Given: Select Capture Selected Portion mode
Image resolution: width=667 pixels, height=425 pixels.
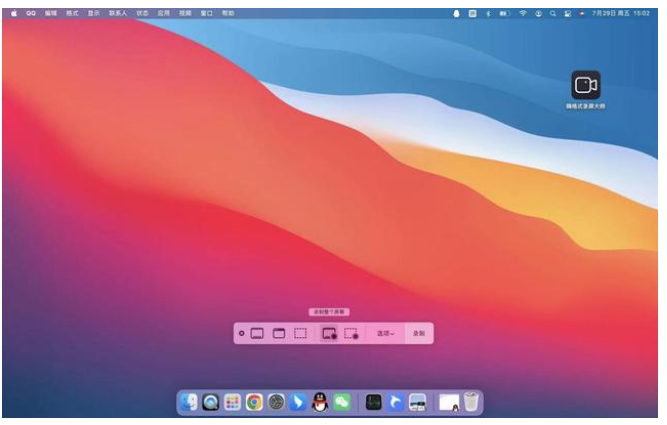Looking at the screenshot, I should click(x=300, y=333).
